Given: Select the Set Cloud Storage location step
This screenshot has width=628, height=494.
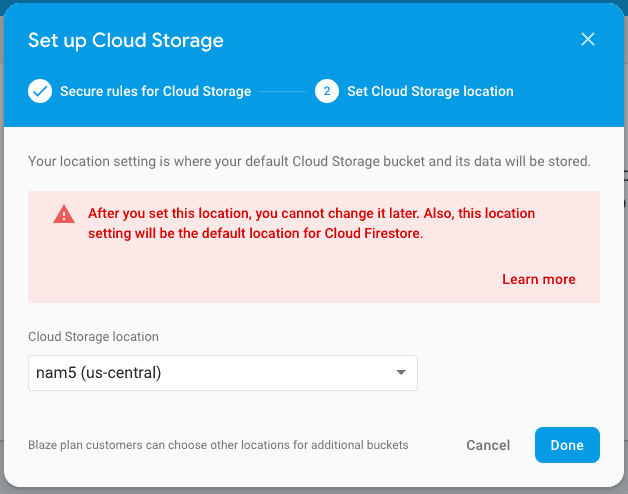Looking at the screenshot, I should tap(430, 91).
